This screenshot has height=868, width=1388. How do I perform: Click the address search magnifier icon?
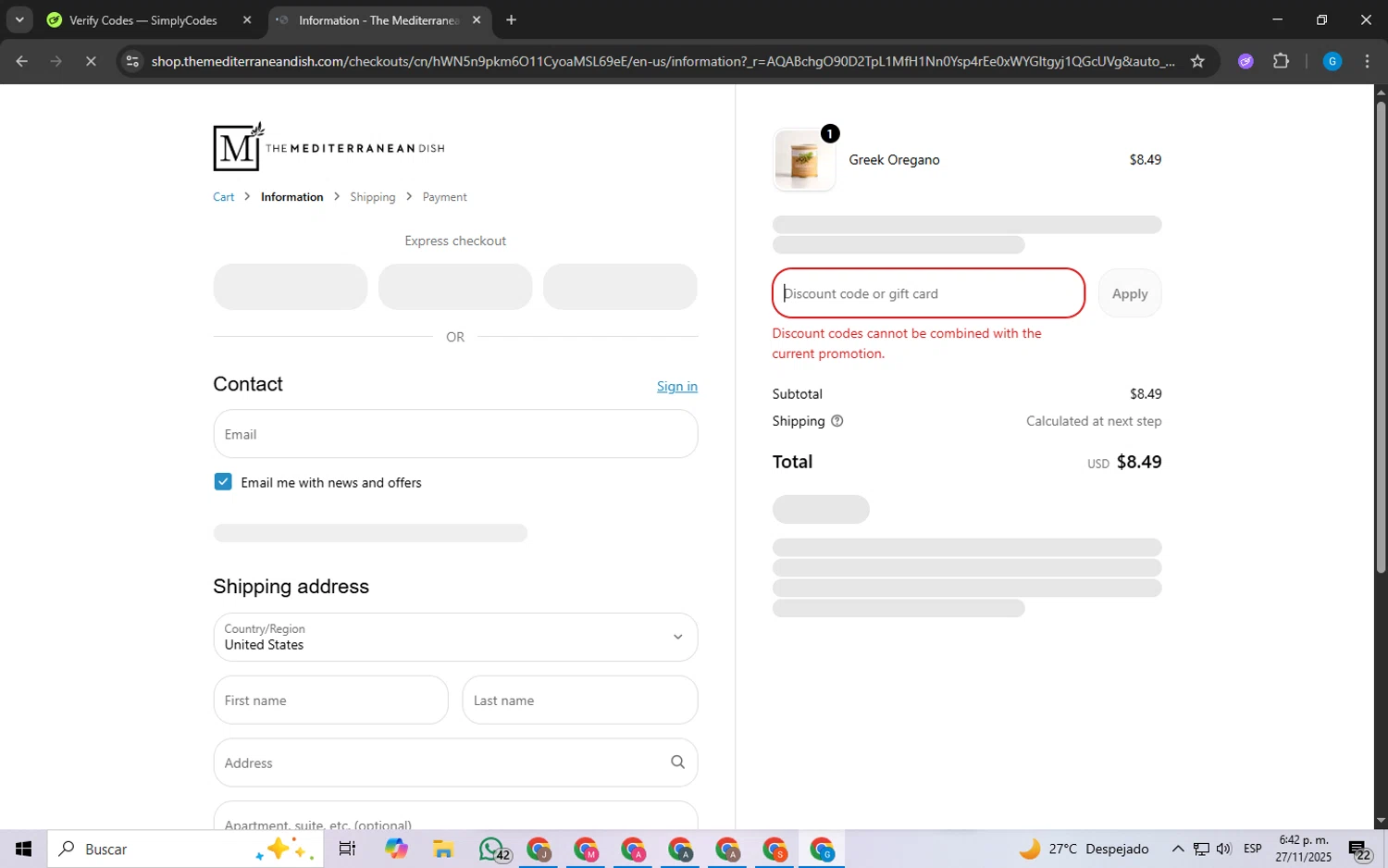pyautogui.click(x=677, y=762)
